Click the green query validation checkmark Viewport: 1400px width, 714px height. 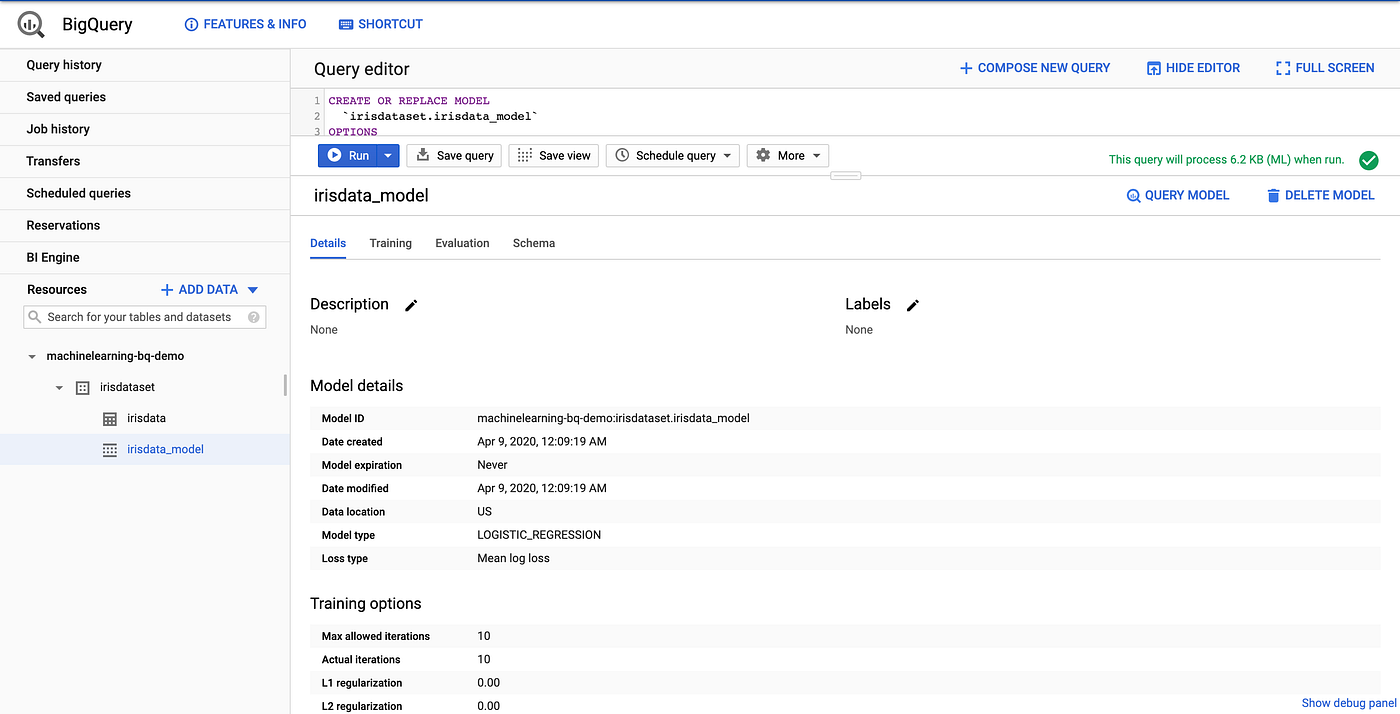[x=1368, y=160]
